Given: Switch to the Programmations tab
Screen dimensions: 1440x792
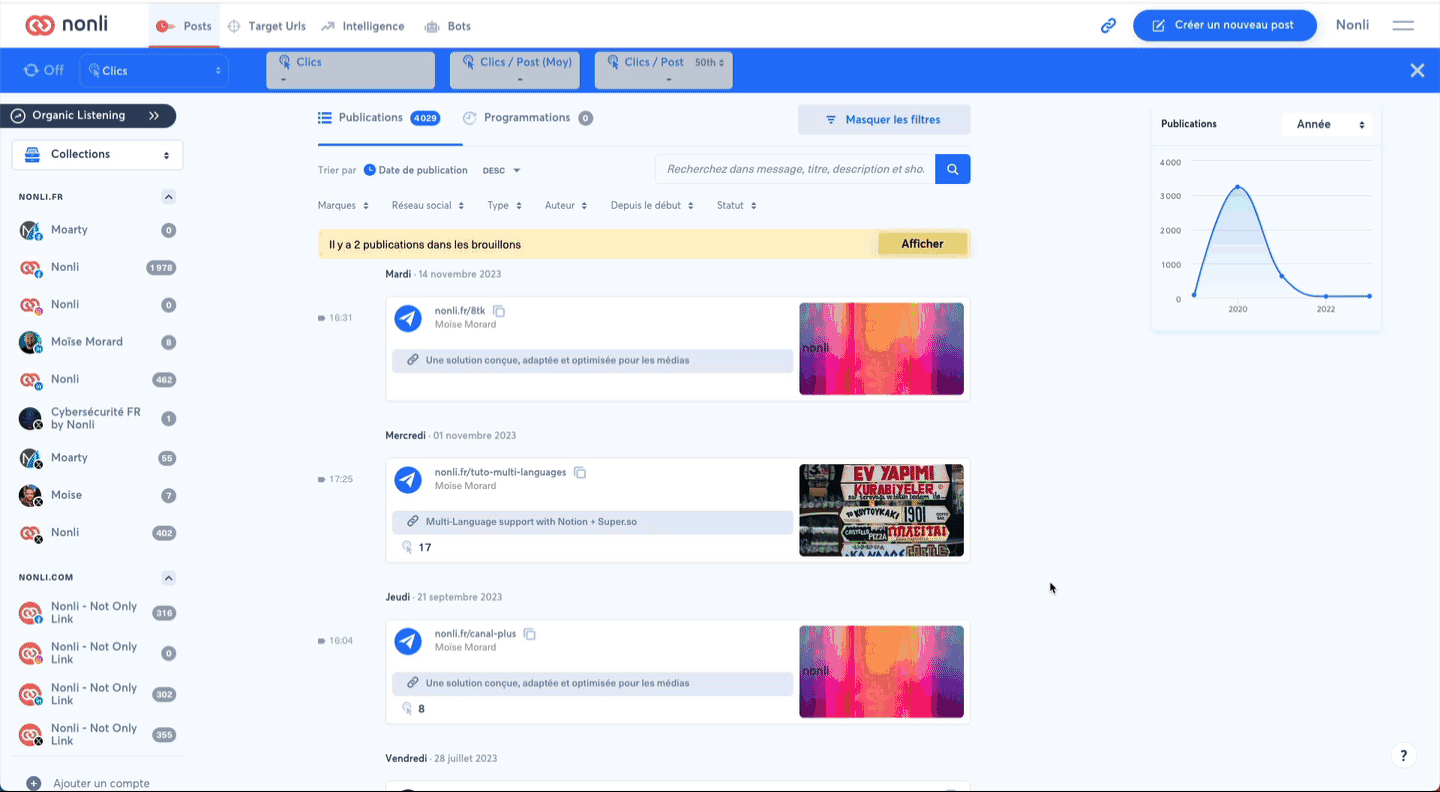Looking at the screenshot, I should pyautogui.click(x=527, y=118).
